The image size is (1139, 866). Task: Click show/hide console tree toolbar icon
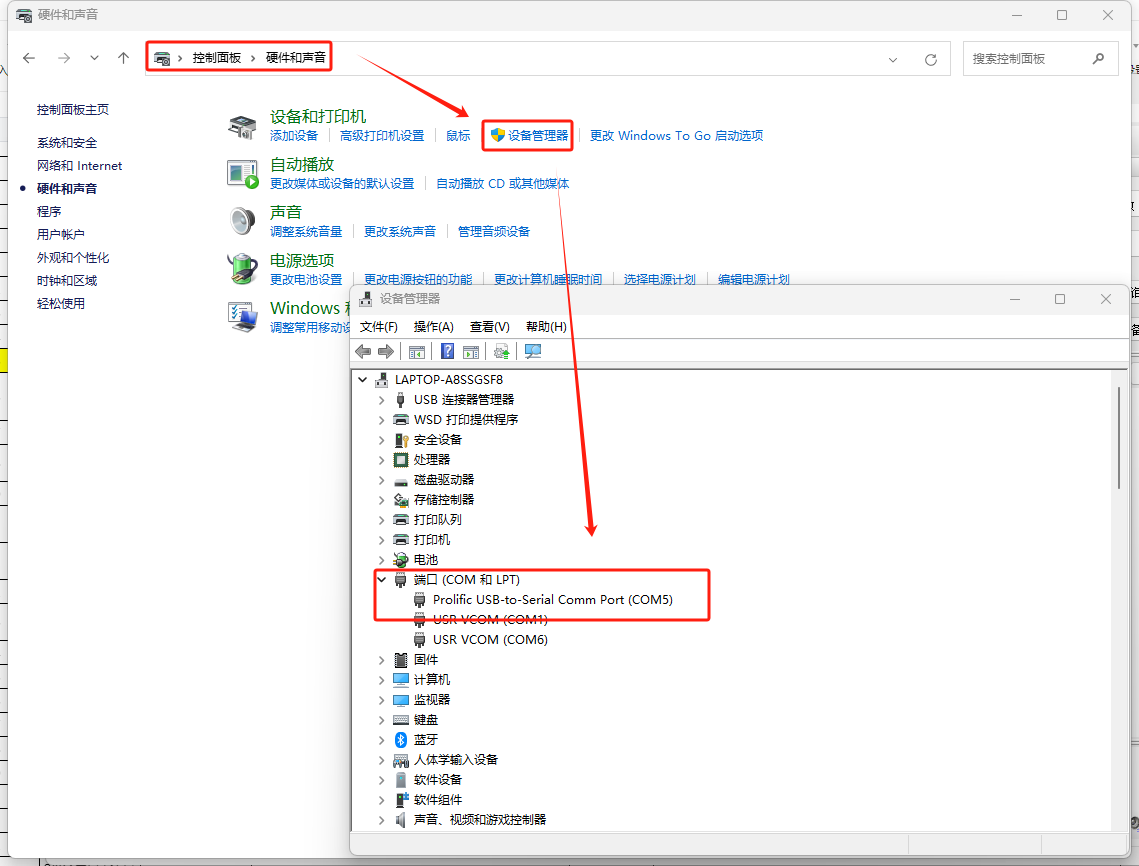(417, 352)
